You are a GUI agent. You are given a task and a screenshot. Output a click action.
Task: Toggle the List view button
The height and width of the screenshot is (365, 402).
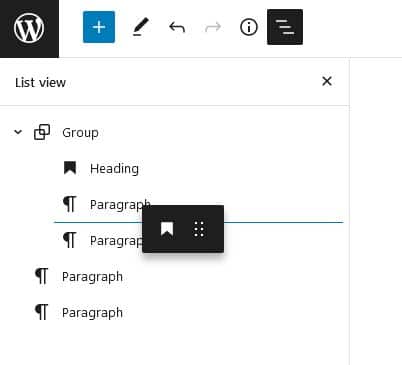tap(285, 27)
